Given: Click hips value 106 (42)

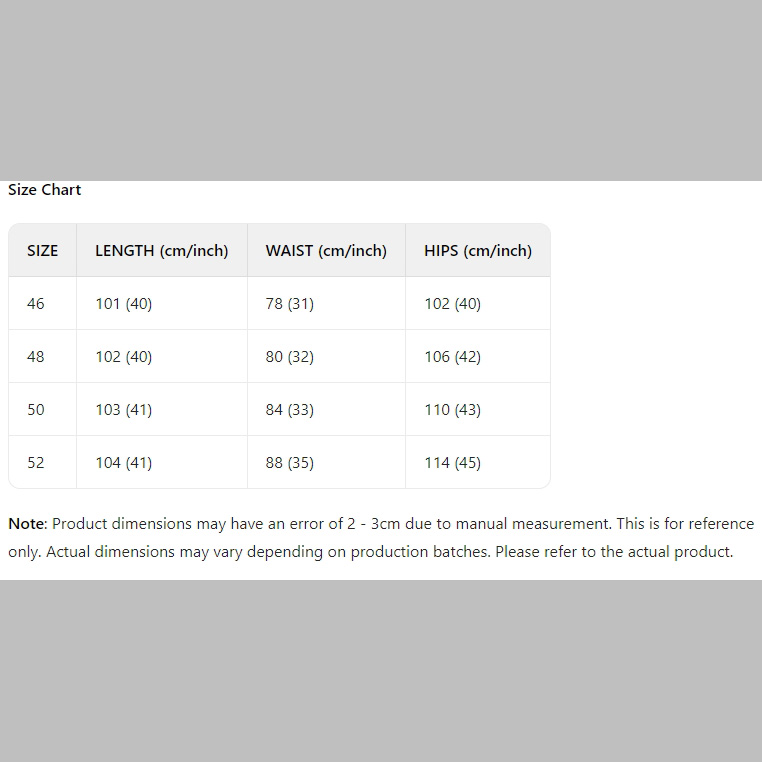Looking at the screenshot, I should (x=453, y=357).
